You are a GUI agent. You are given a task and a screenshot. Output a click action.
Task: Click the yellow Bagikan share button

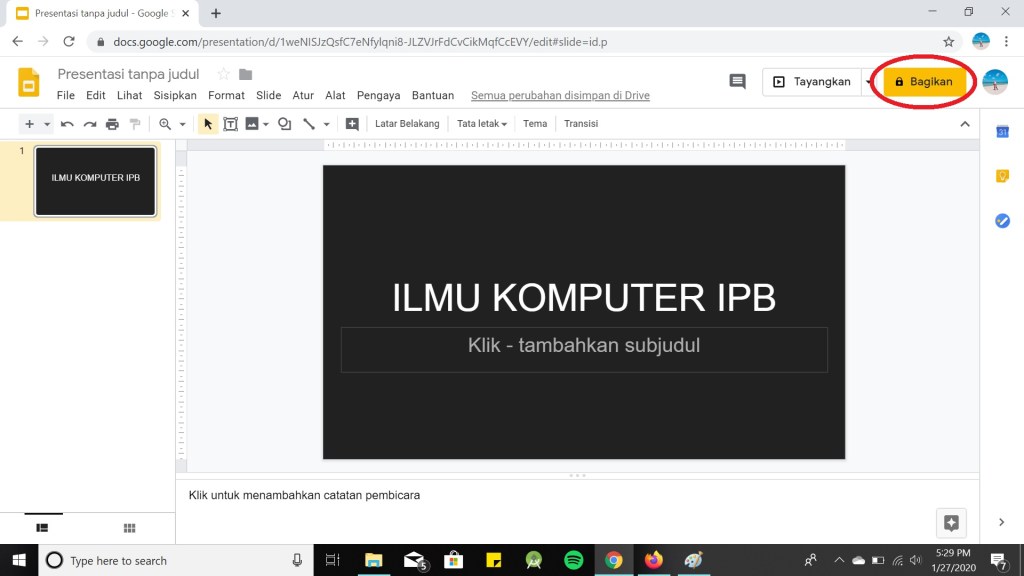click(924, 82)
